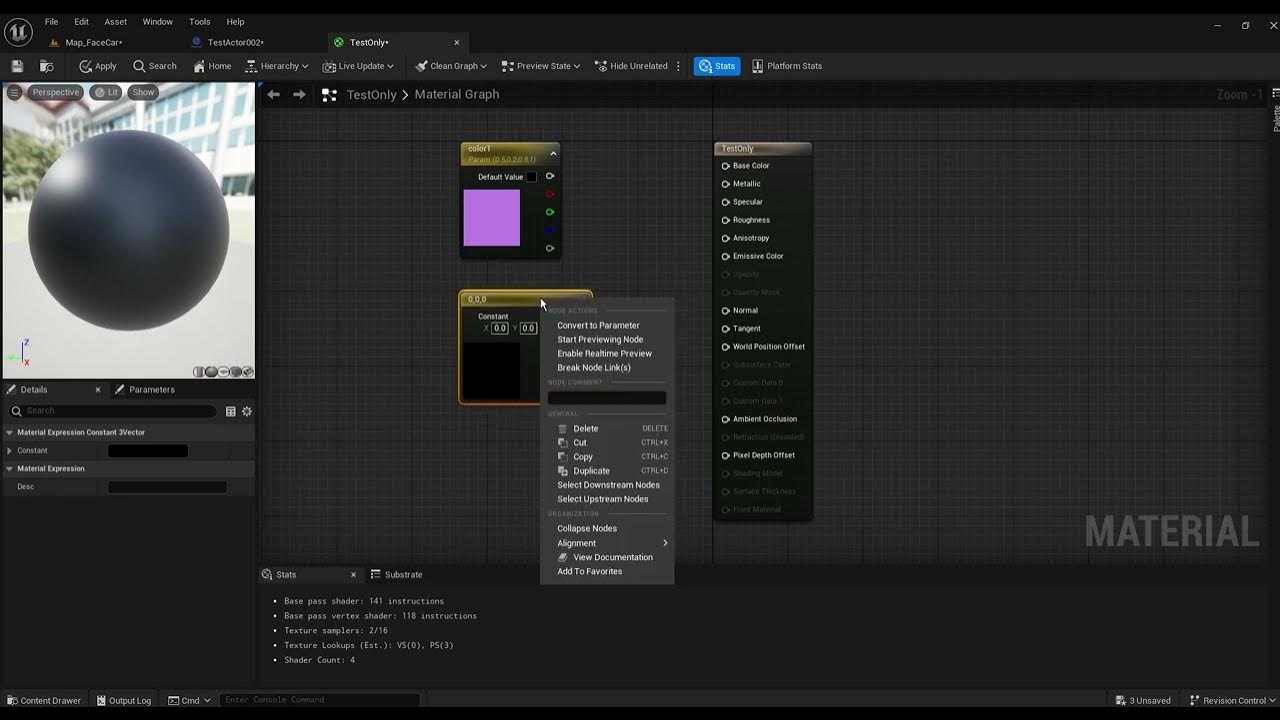This screenshot has height=720, width=1280.
Task: Click the Save material disk icon
Action: point(17,66)
